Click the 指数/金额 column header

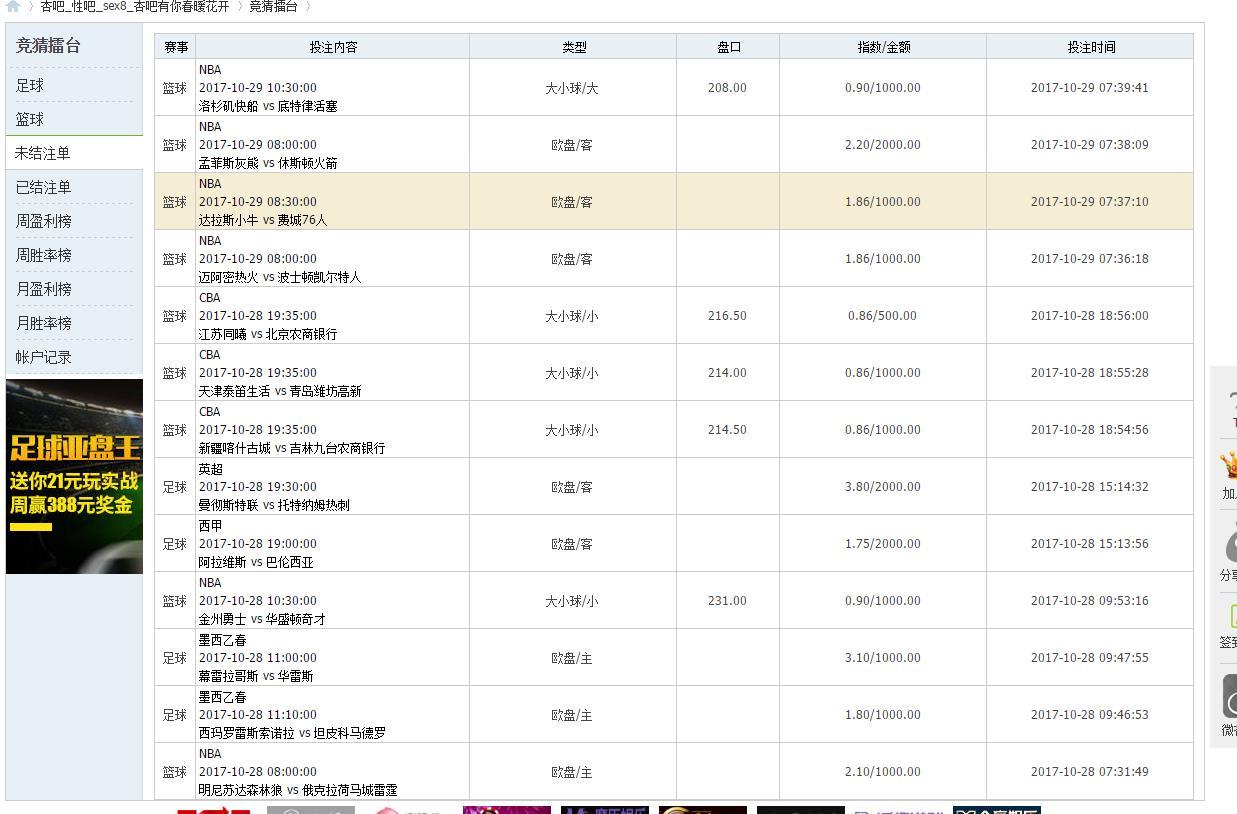(x=883, y=47)
